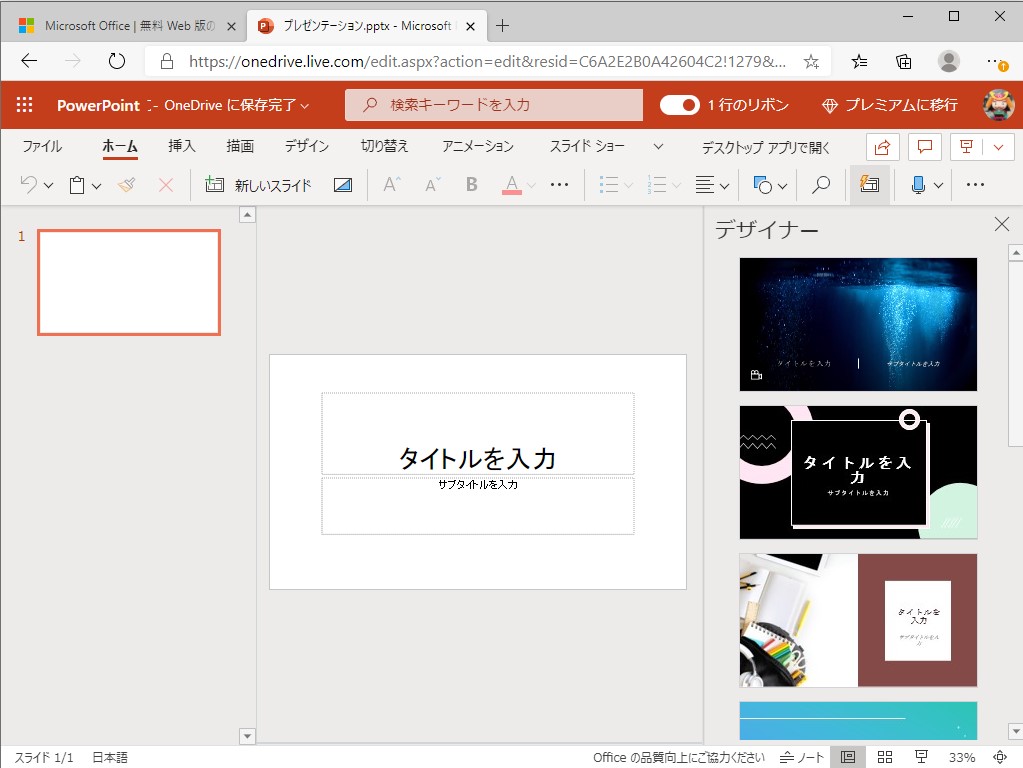Select the second dark Designer theme thumbnail
The width and height of the screenshot is (1023, 768).
858,472
